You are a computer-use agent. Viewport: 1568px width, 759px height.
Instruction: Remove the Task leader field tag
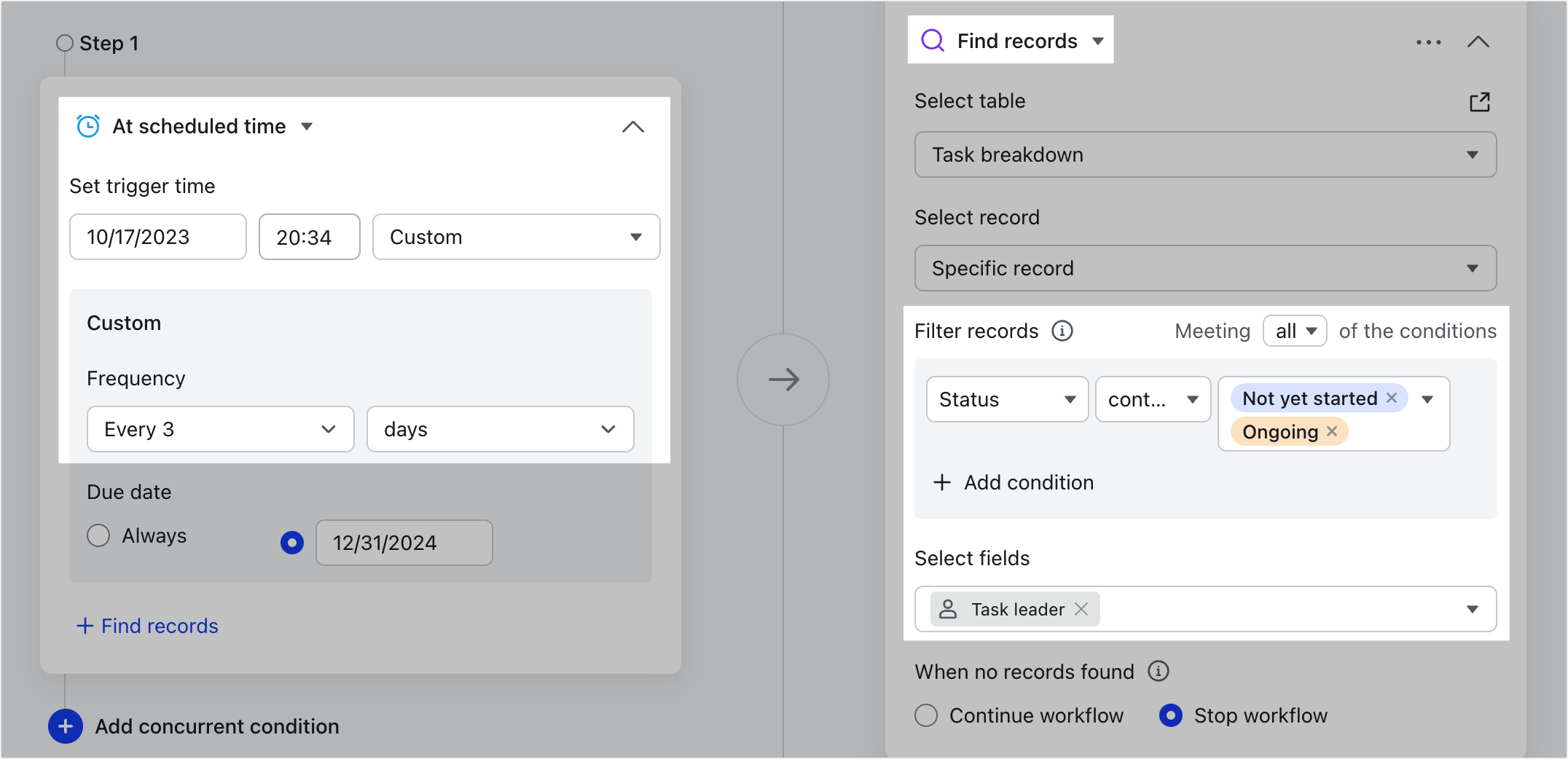tap(1081, 609)
